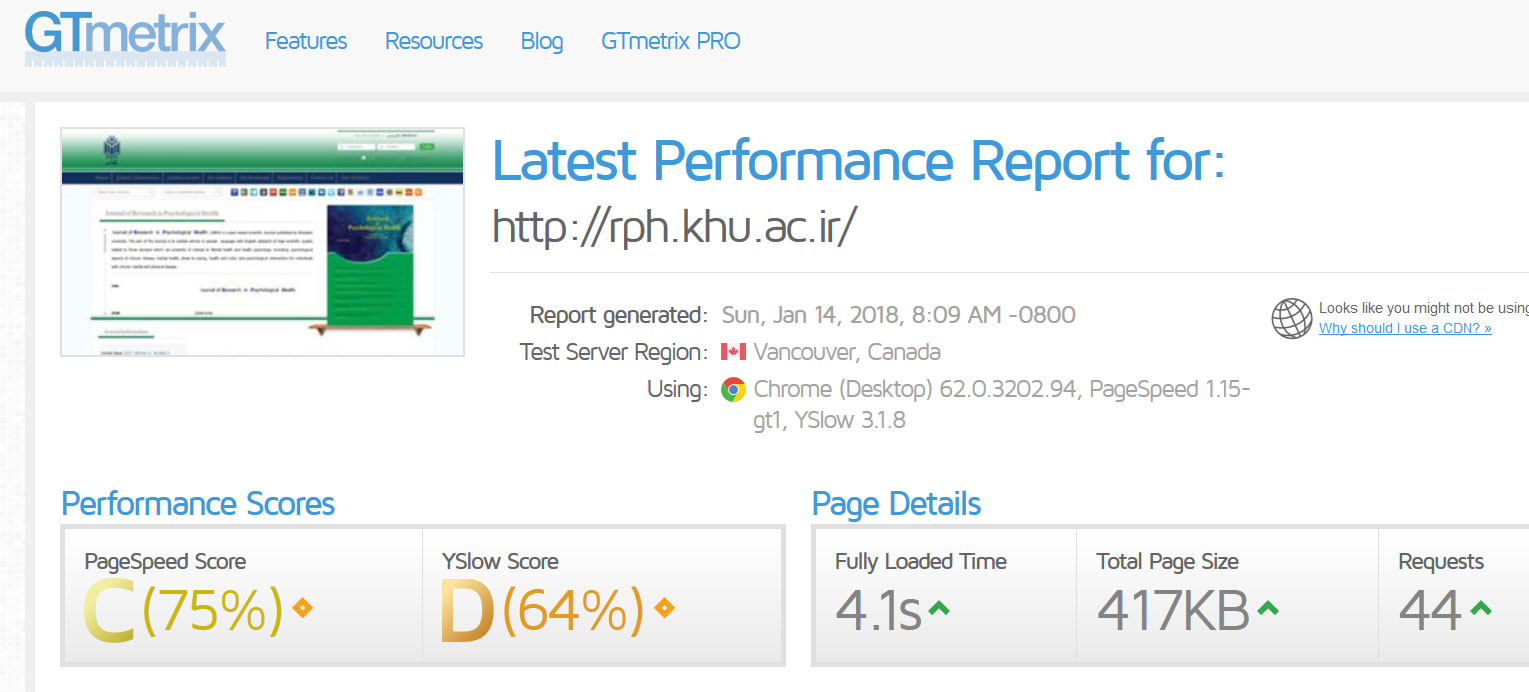
Task: Click the GTmetrix logo
Action: (125, 38)
